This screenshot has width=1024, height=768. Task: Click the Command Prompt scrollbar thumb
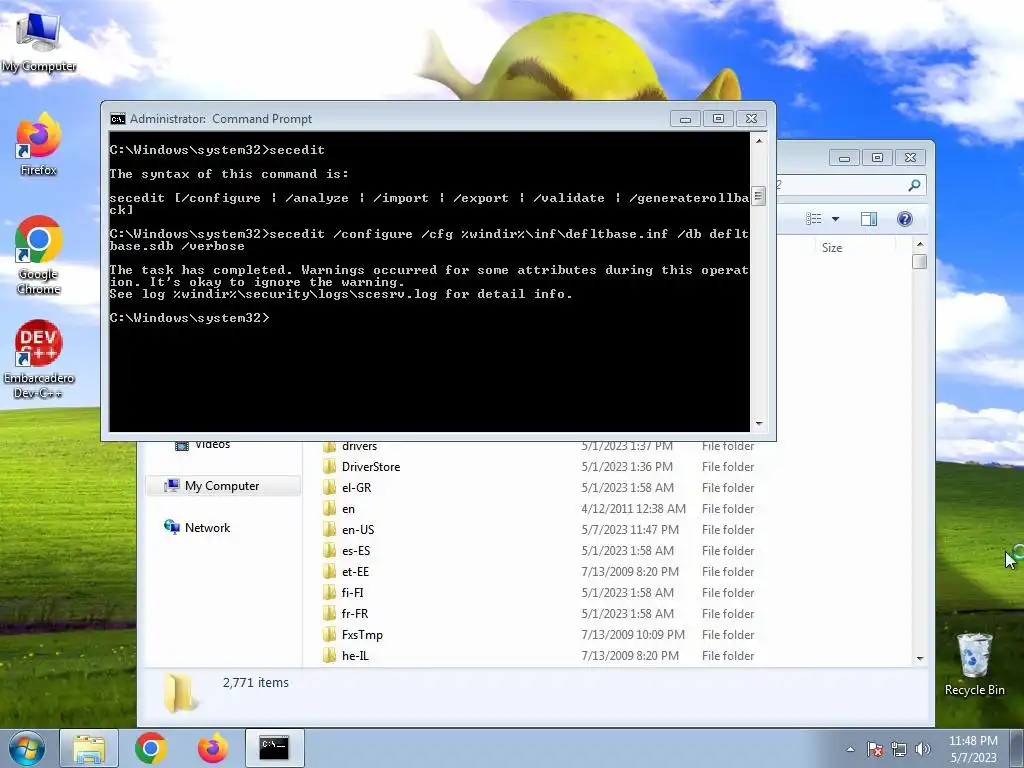pyautogui.click(x=759, y=196)
